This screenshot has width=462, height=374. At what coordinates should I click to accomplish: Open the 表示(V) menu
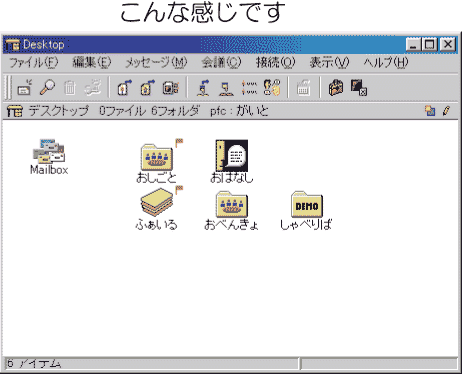329,62
